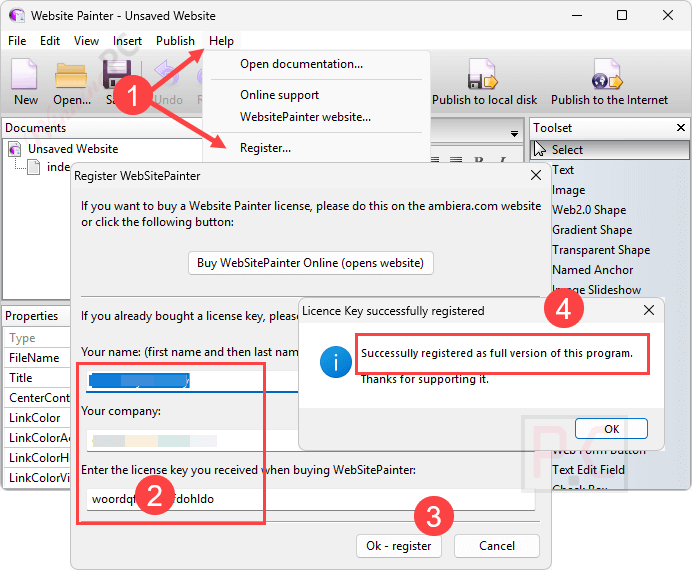
Task: Click the New document toolbar icon
Action: (x=25, y=74)
